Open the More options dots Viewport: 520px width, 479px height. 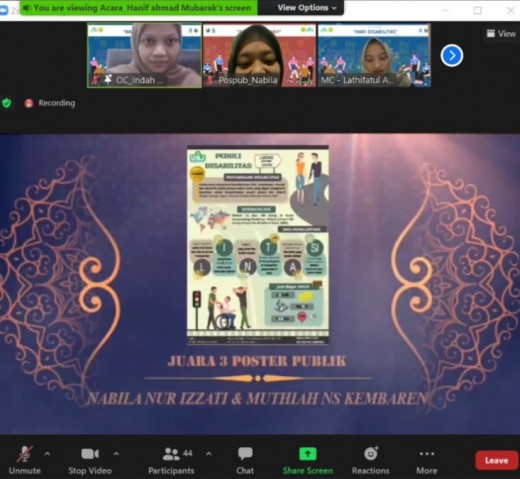pos(427,454)
